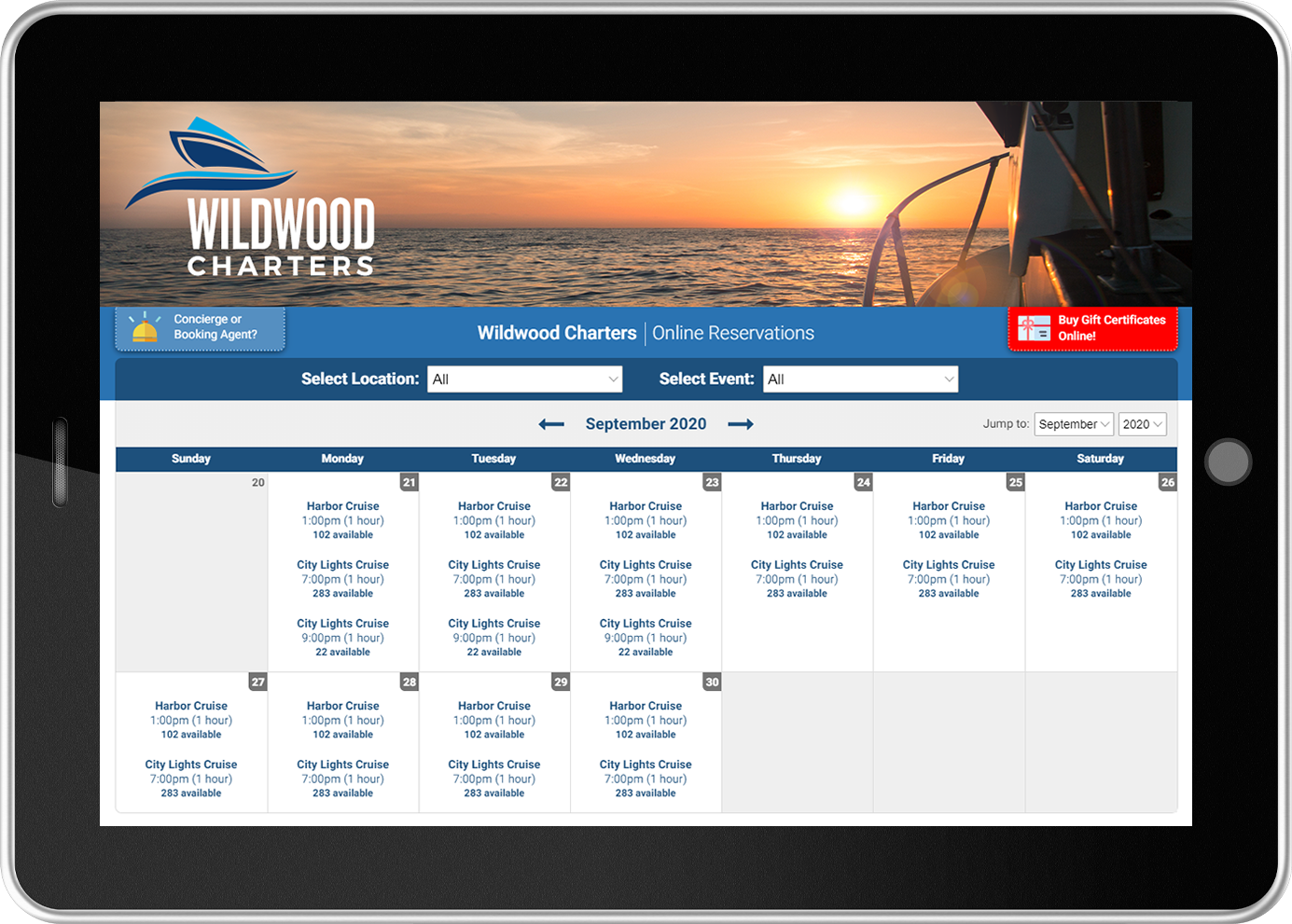The image size is (1292, 924).
Task: Select Monday 28 City Lights Cruise 7:00pm
Action: (x=343, y=779)
